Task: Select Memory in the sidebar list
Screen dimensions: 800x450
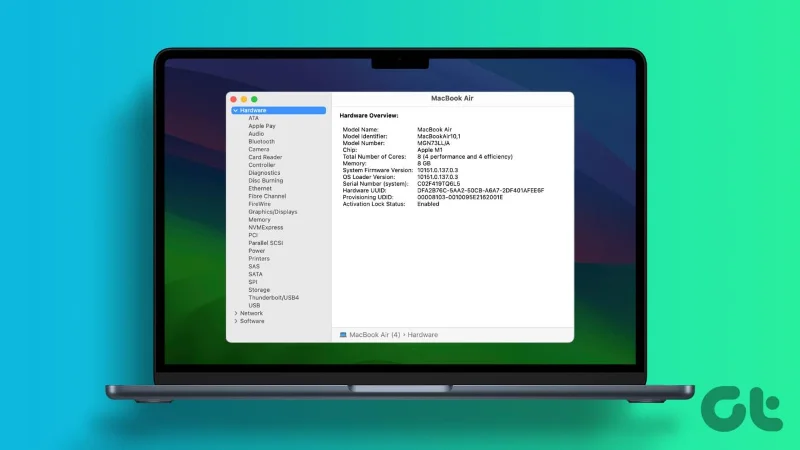Action: tap(259, 219)
